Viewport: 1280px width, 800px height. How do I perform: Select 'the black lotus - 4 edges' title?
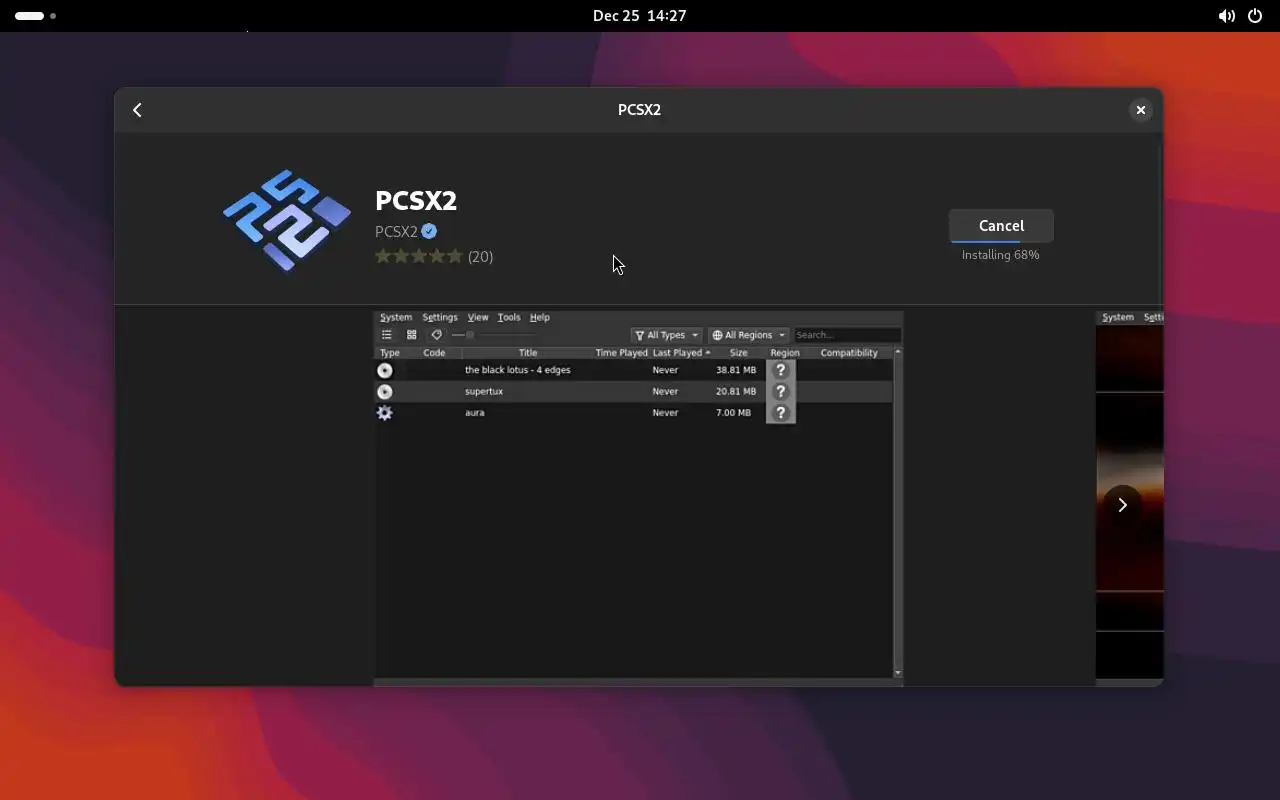pyautogui.click(x=518, y=370)
